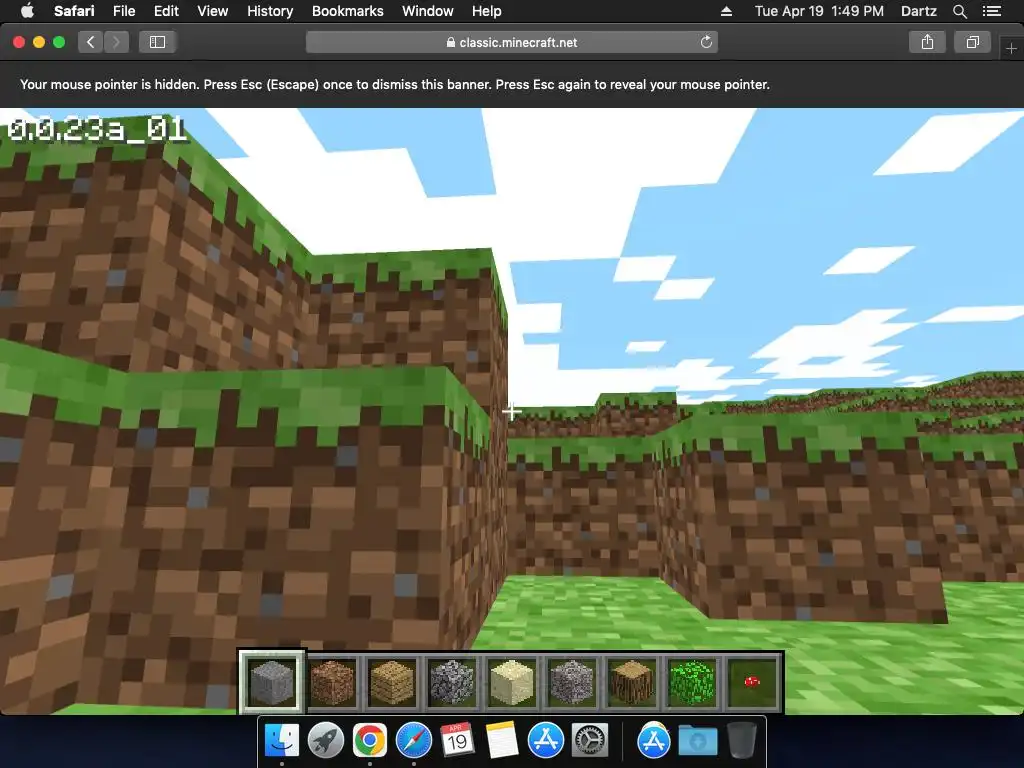Select the cobblestone block in hotbar
The height and width of the screenshot is (768, 1024).
point(452,682)
